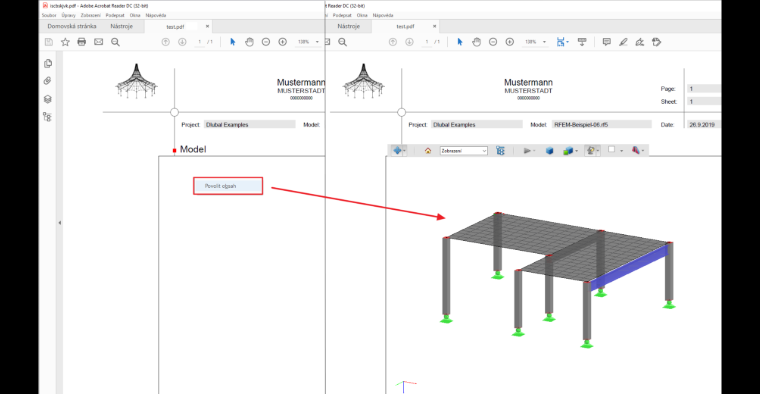760x394 pixels.
Task: Click the model render mode cubes icon
Action: pos(568,151)
